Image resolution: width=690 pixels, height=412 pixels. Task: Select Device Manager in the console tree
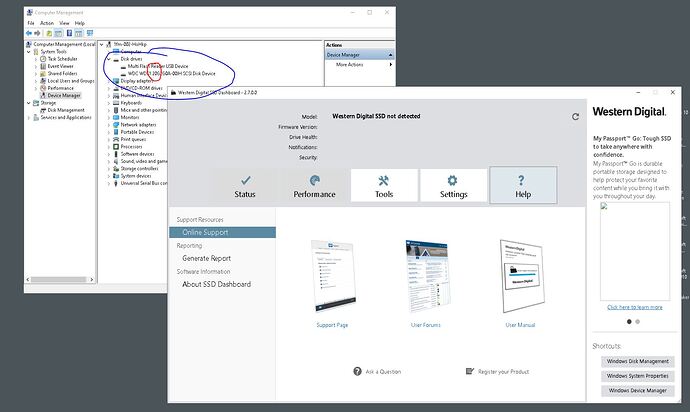pyautogui.click(x=64, y=96)
